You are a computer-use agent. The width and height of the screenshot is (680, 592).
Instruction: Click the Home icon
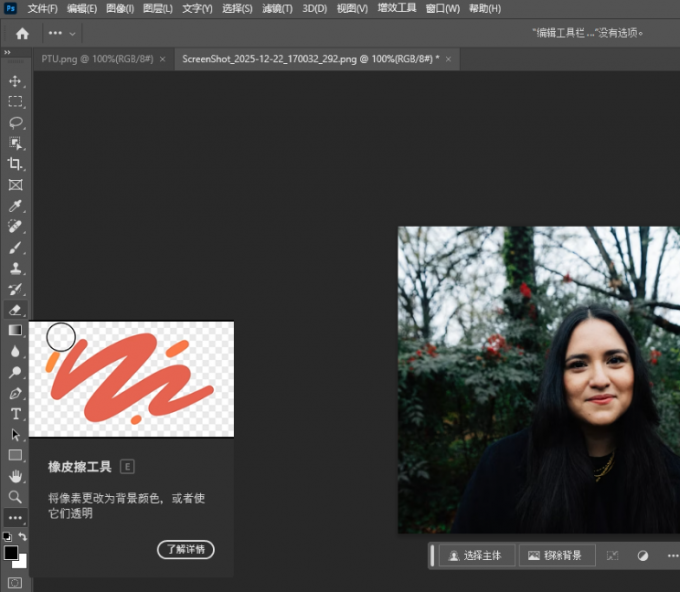[x=22, y=33]
